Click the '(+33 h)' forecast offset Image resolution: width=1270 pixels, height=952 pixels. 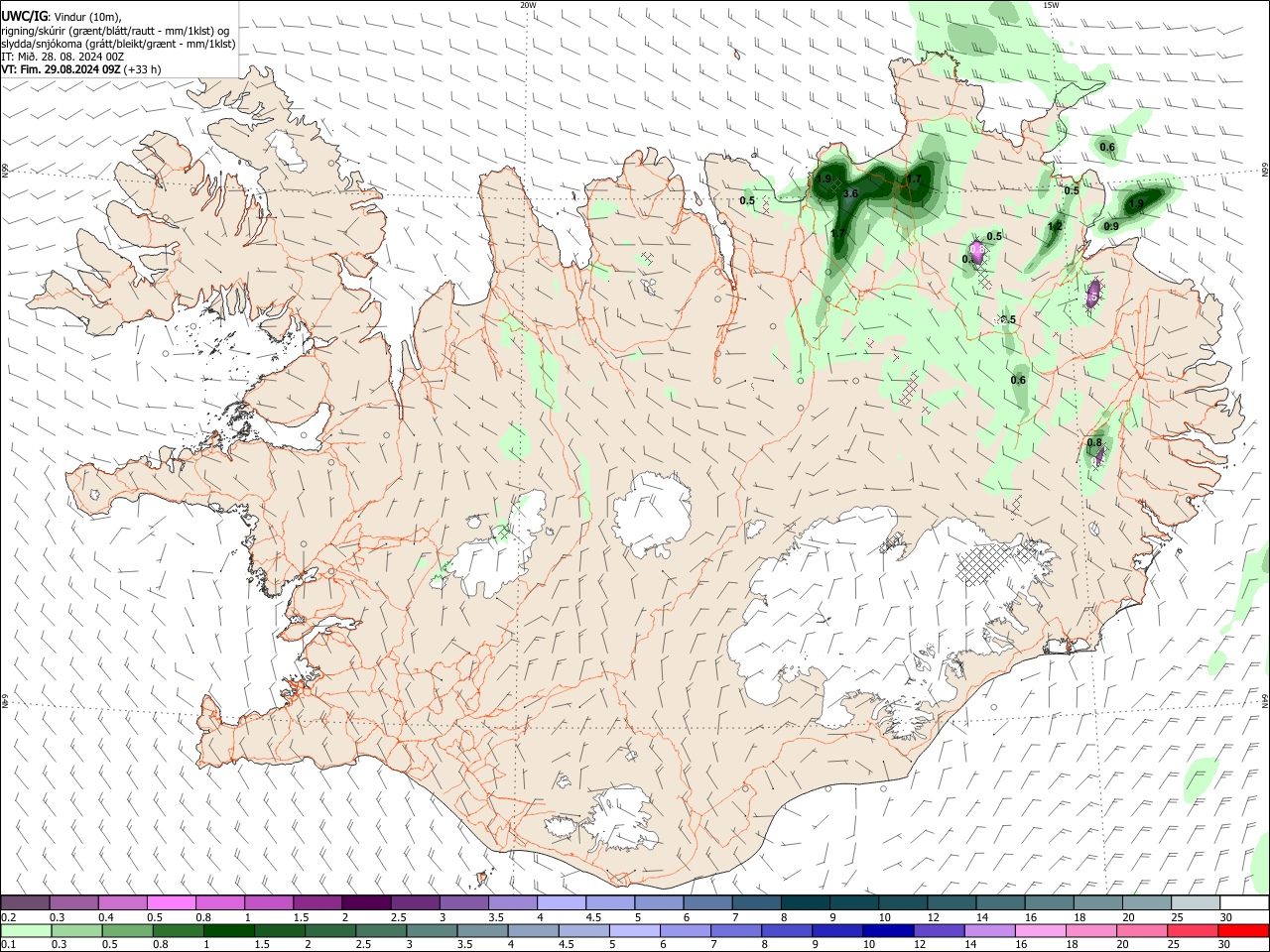click(x=143, y=69)
